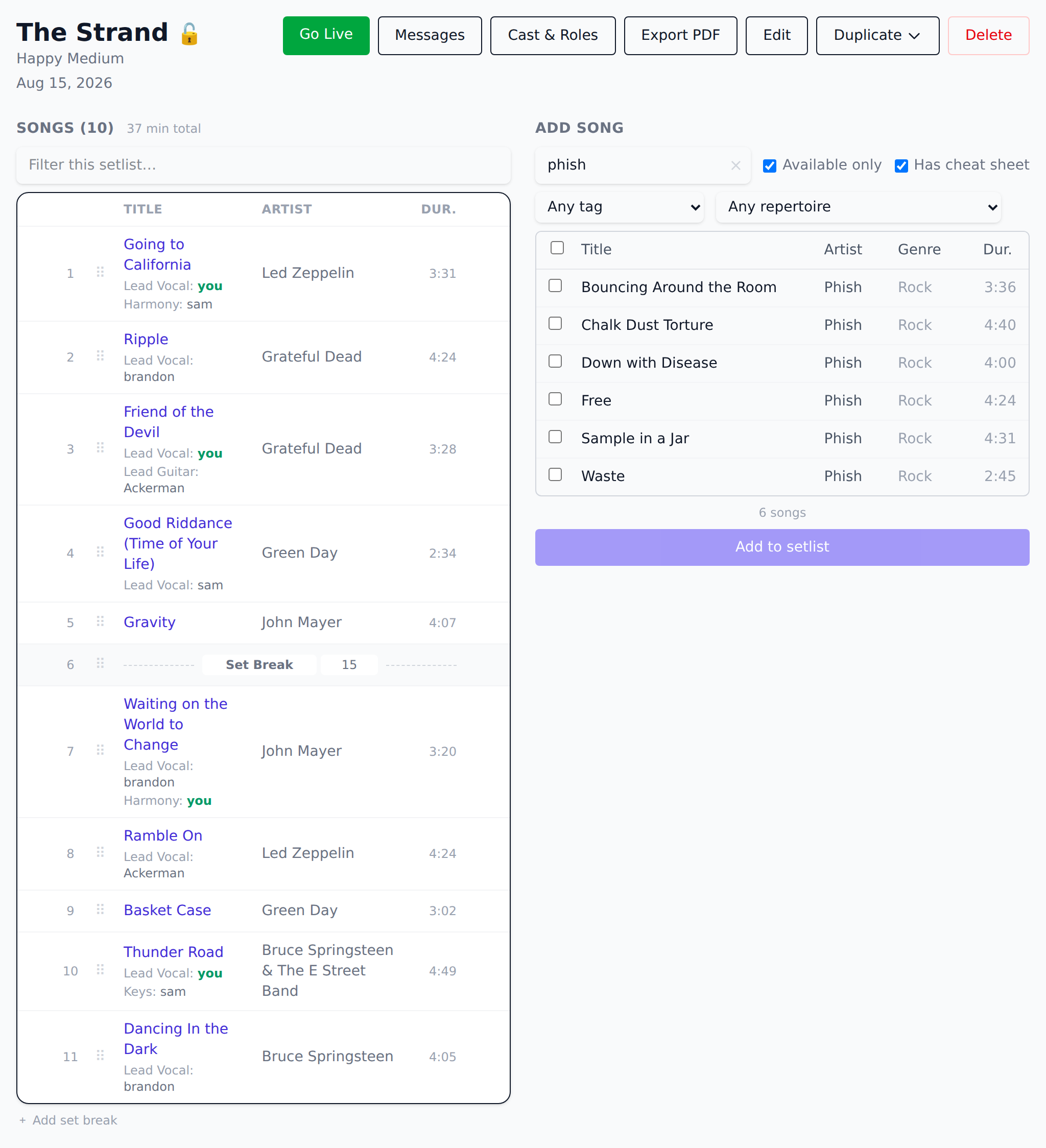The width and height of the screenshot is (1046, 1148).
Task: Click the Edit button
Action: [777, 35]
